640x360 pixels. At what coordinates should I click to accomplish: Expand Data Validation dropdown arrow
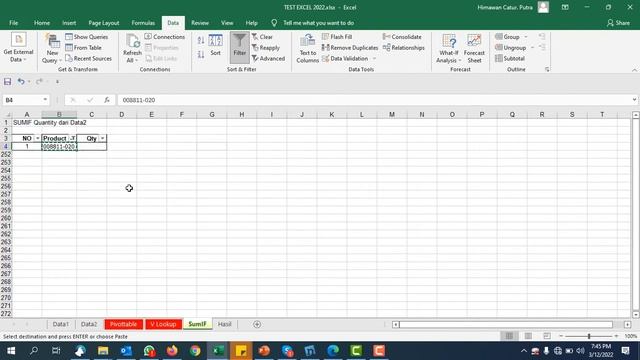[x=374, y=58]
